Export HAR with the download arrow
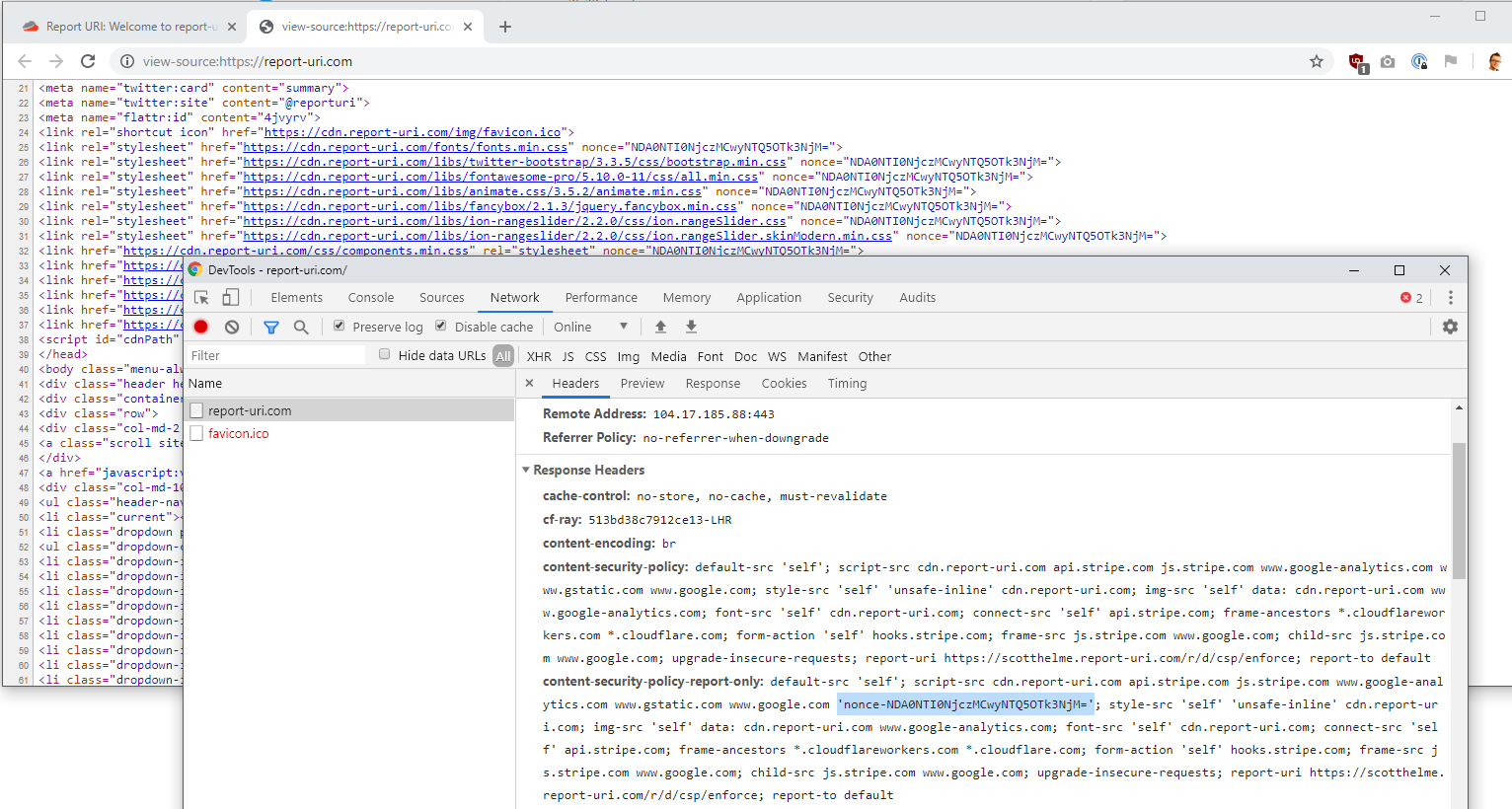 pos(691,327)
